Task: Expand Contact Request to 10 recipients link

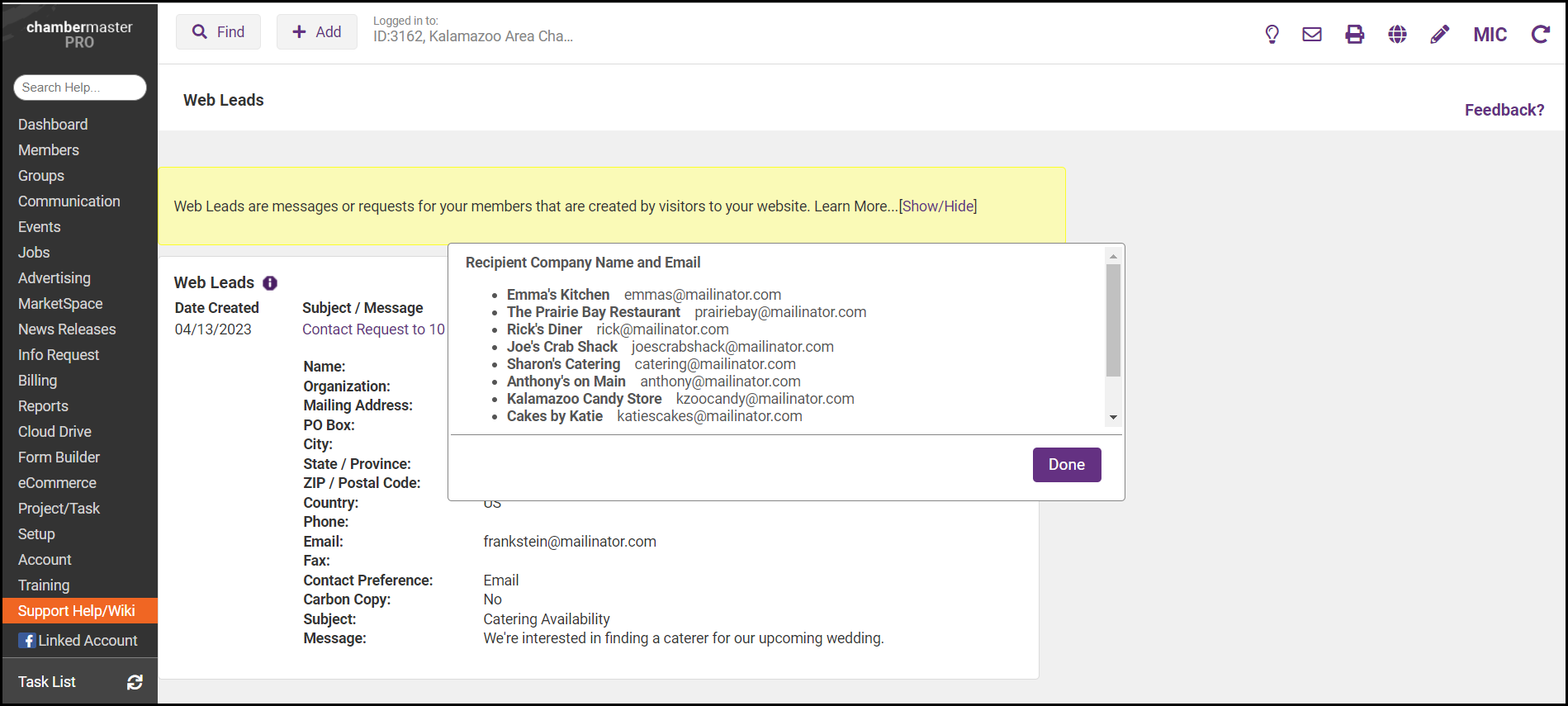Action: [x=373, y=329]
